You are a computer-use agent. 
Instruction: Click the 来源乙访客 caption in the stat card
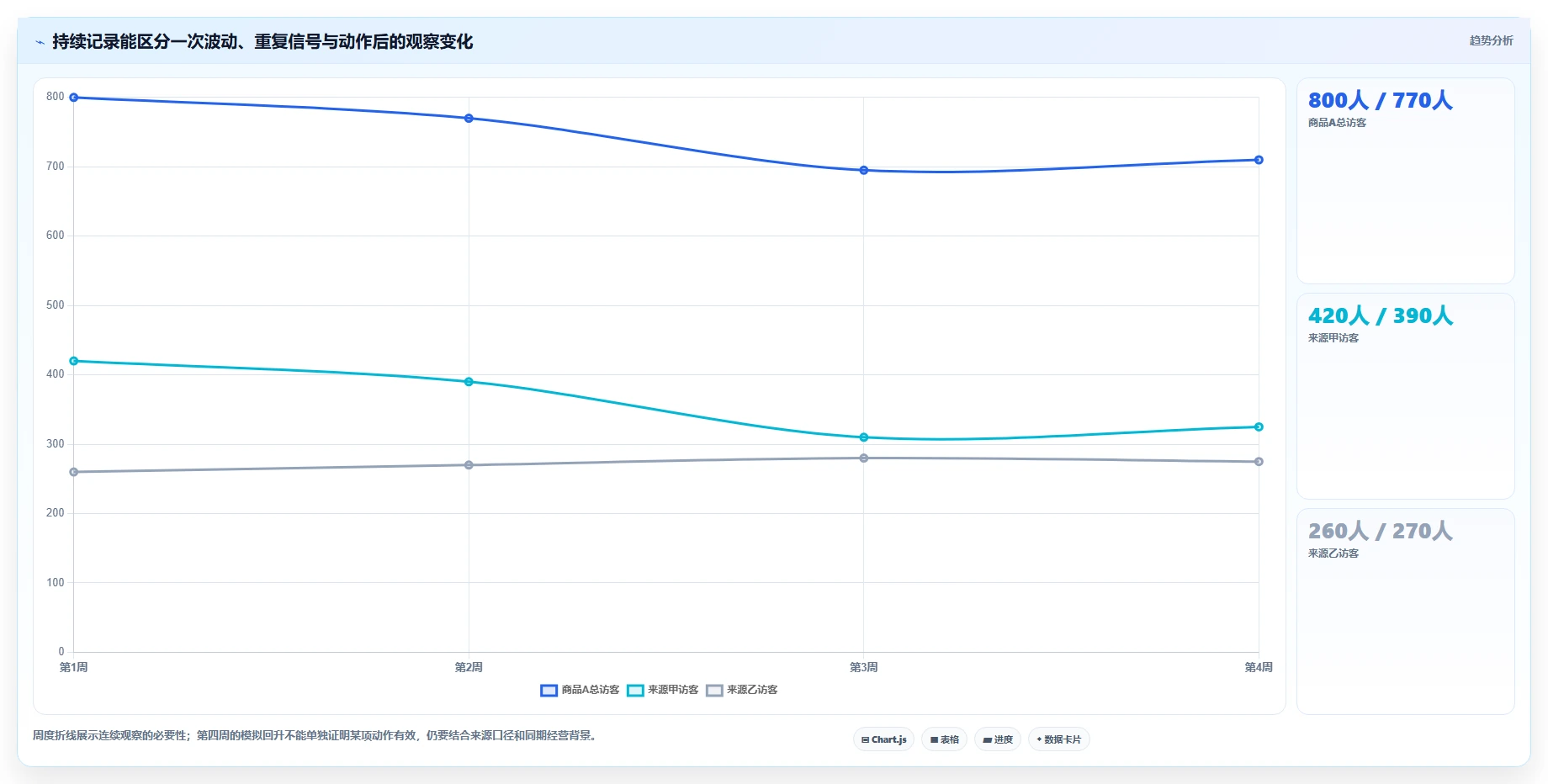[1333, 554]
